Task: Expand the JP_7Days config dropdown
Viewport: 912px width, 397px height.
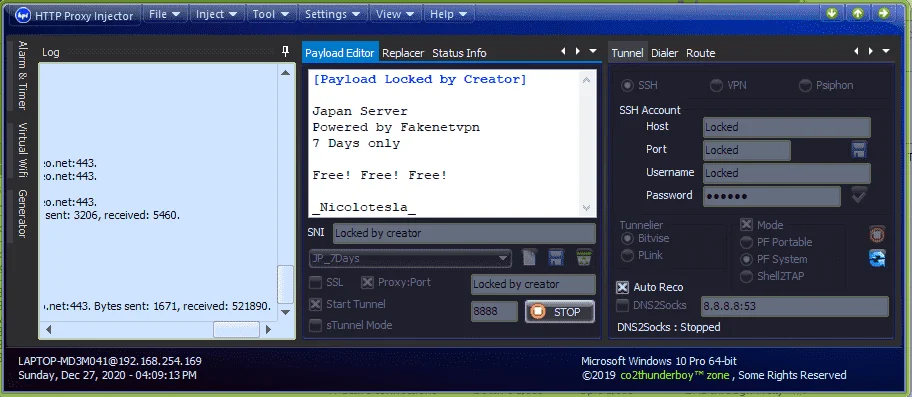Action: 503,258
